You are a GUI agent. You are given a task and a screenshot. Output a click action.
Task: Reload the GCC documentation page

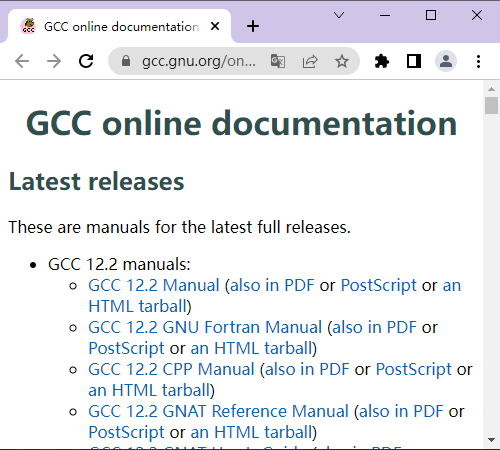click(86, 61)
